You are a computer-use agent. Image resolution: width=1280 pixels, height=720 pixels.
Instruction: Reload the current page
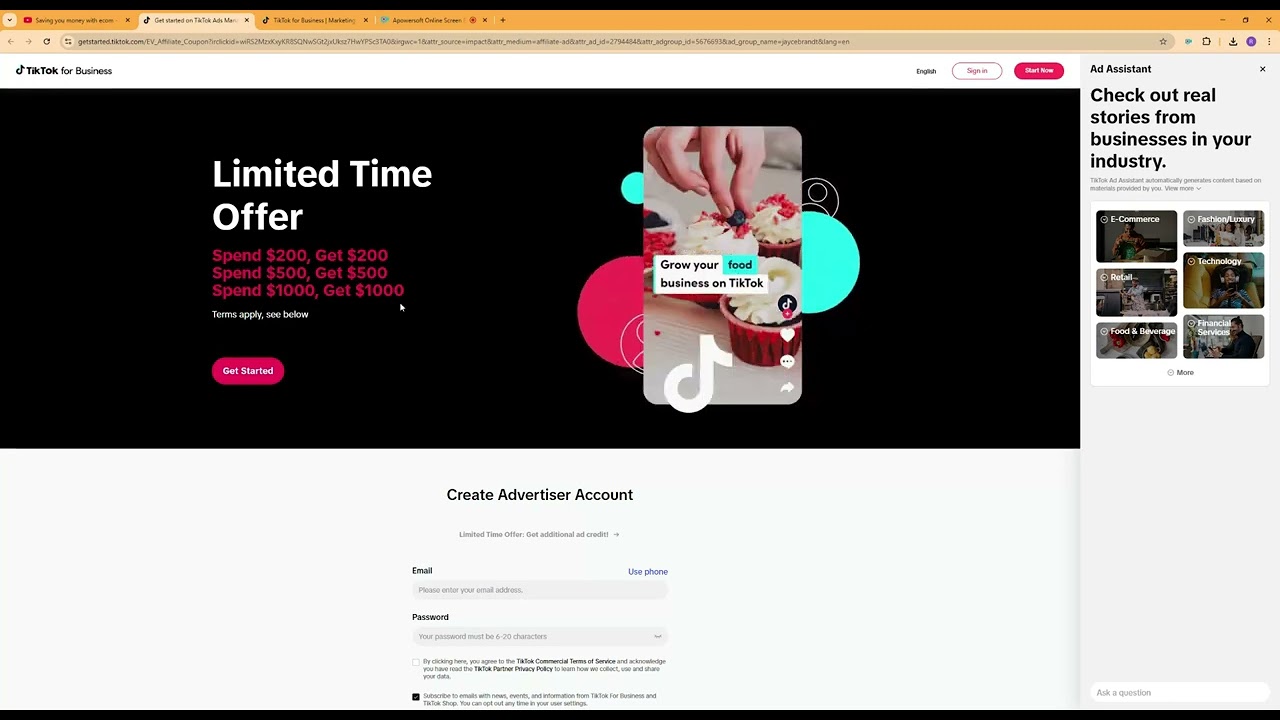pos(46,41)
